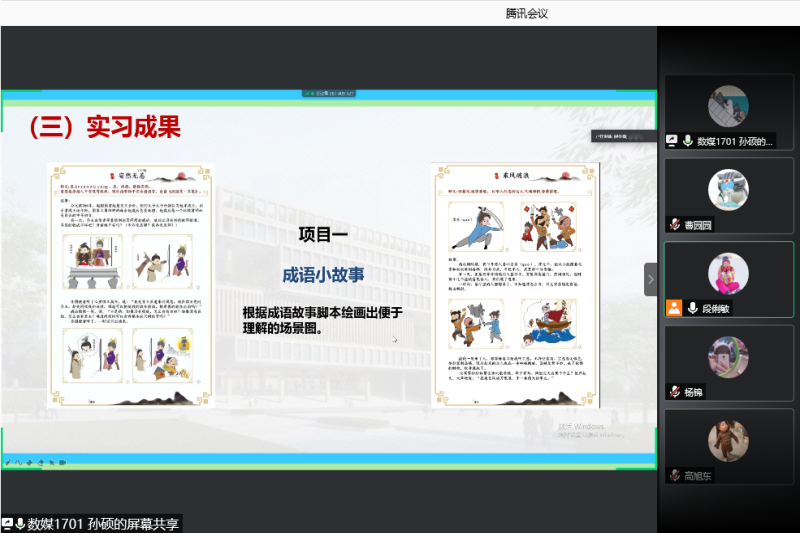Click microphone icon beside 段俐敏
This screenshot has width=800, height=533.
point(692,308)
